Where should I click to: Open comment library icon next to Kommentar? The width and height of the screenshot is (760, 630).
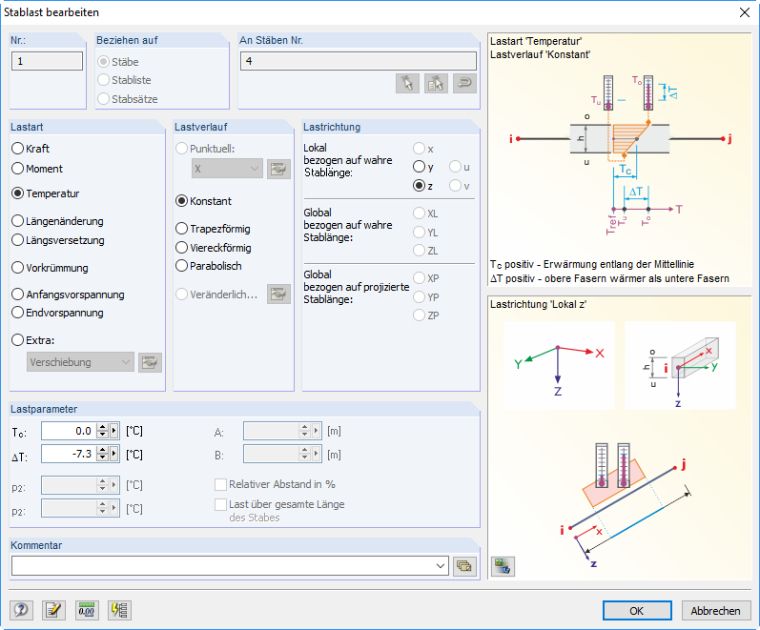[464, 566]
